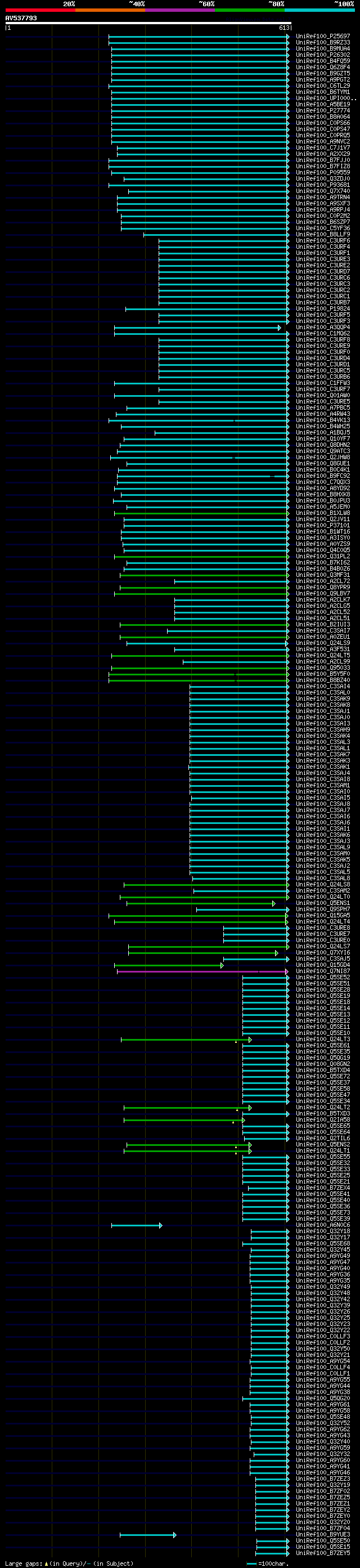Viewport: 360px width, 1568px height.
Task: Open hit UniRef100_P09559
Action: (323, 173)
